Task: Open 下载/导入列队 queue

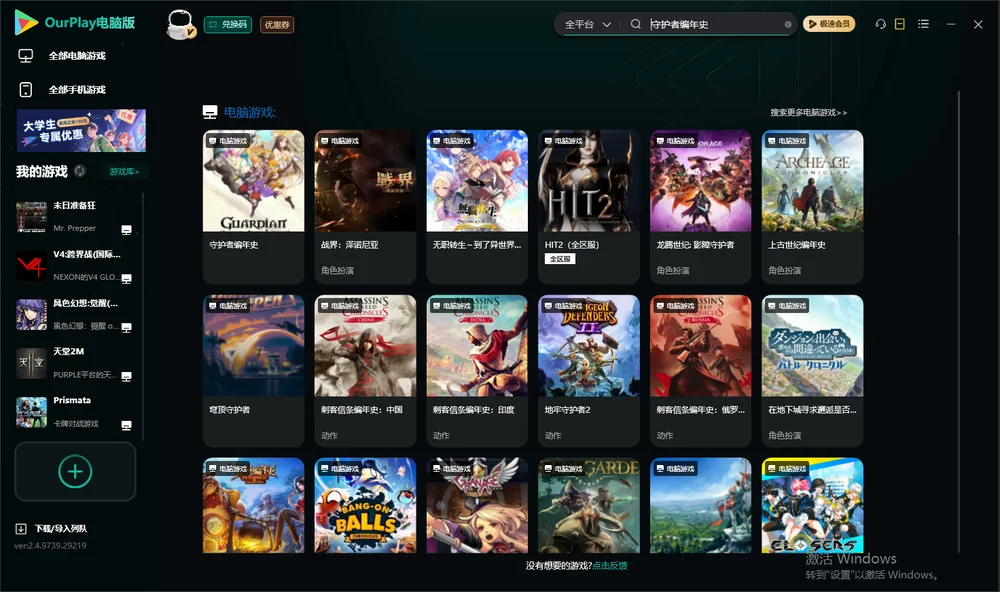Action: click(61, 528)
